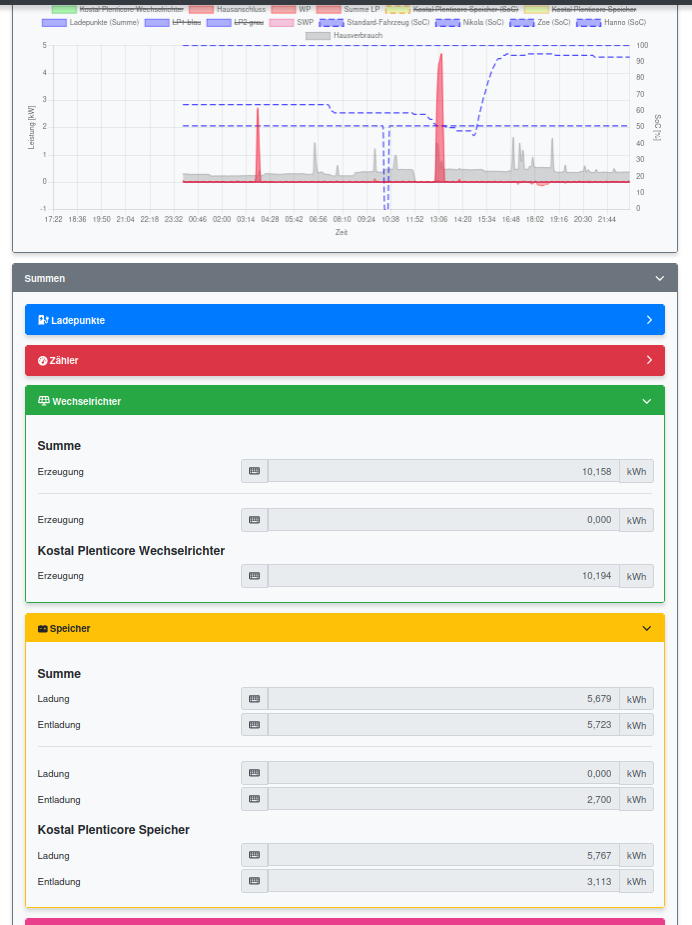This screenshot has width=692, height=925.
Task: Click the keyboard icon beside Entladung 2,700
Action: coord(254,799)
